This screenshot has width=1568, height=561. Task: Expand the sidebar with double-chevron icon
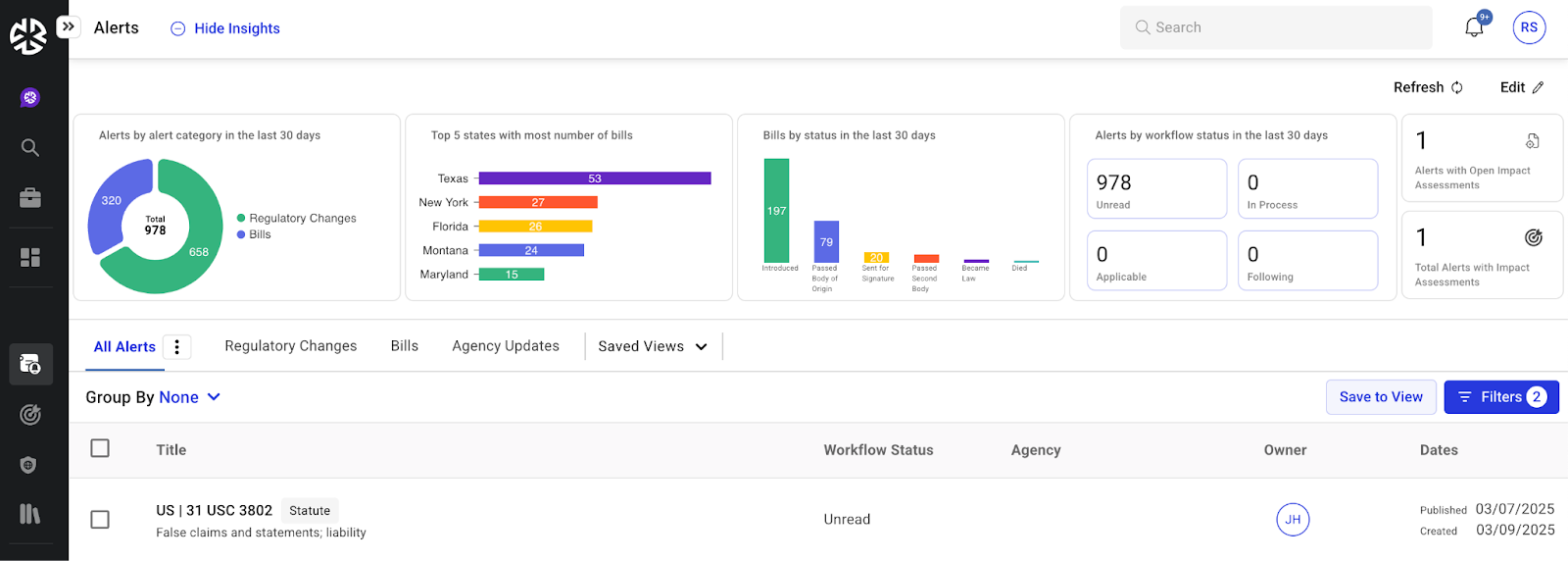[68, 26]
